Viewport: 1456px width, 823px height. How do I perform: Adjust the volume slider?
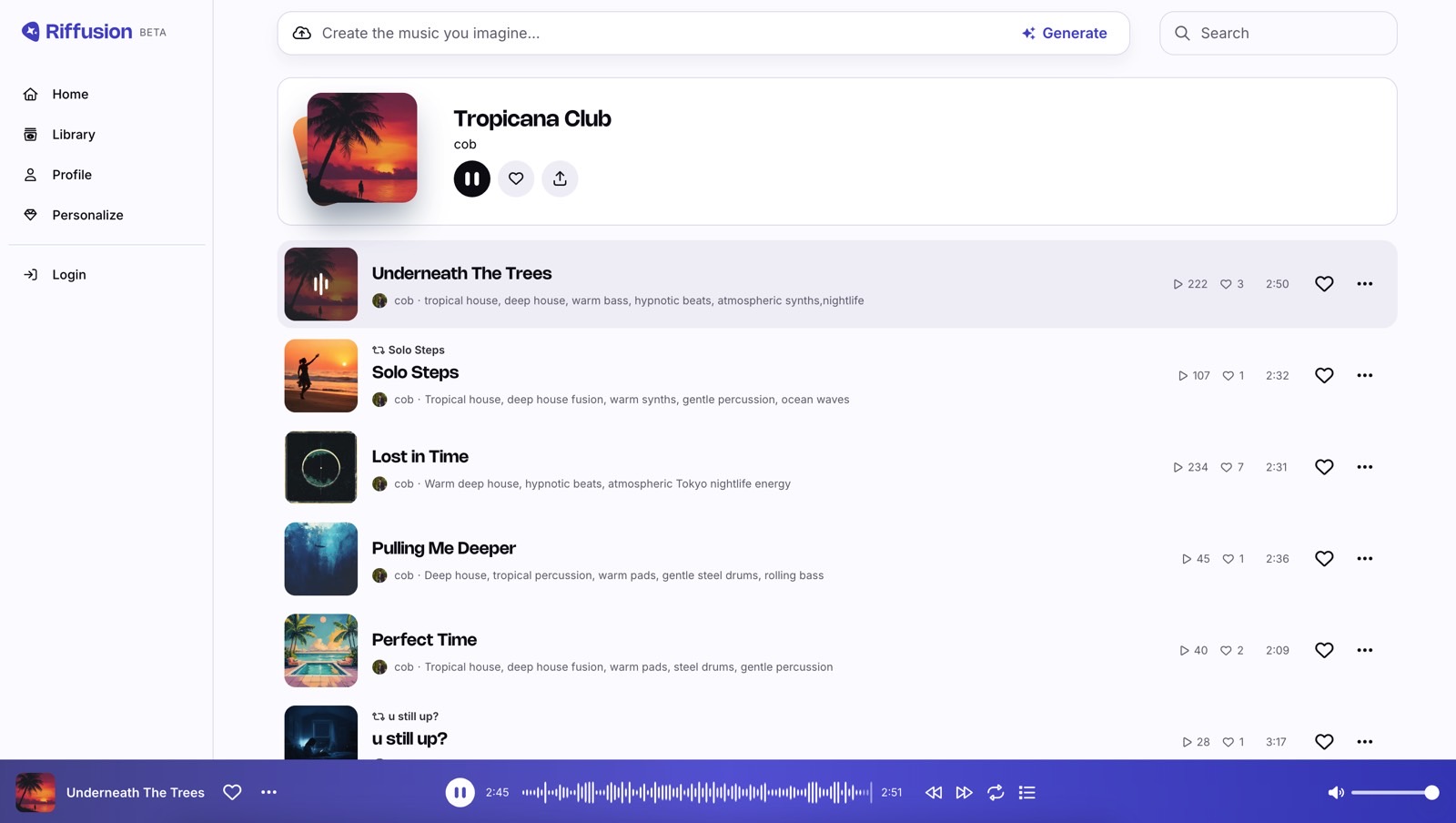[x=1395, y=793]
